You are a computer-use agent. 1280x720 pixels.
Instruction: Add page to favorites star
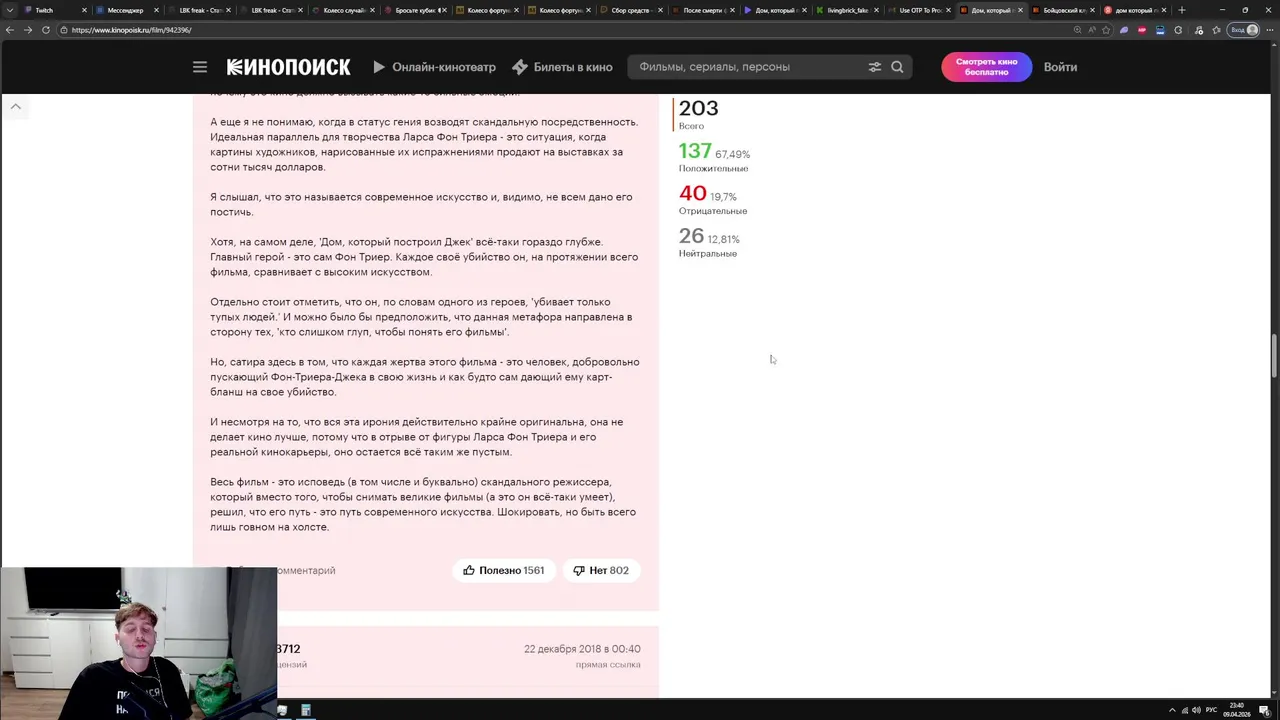(x=1106, y=30)
